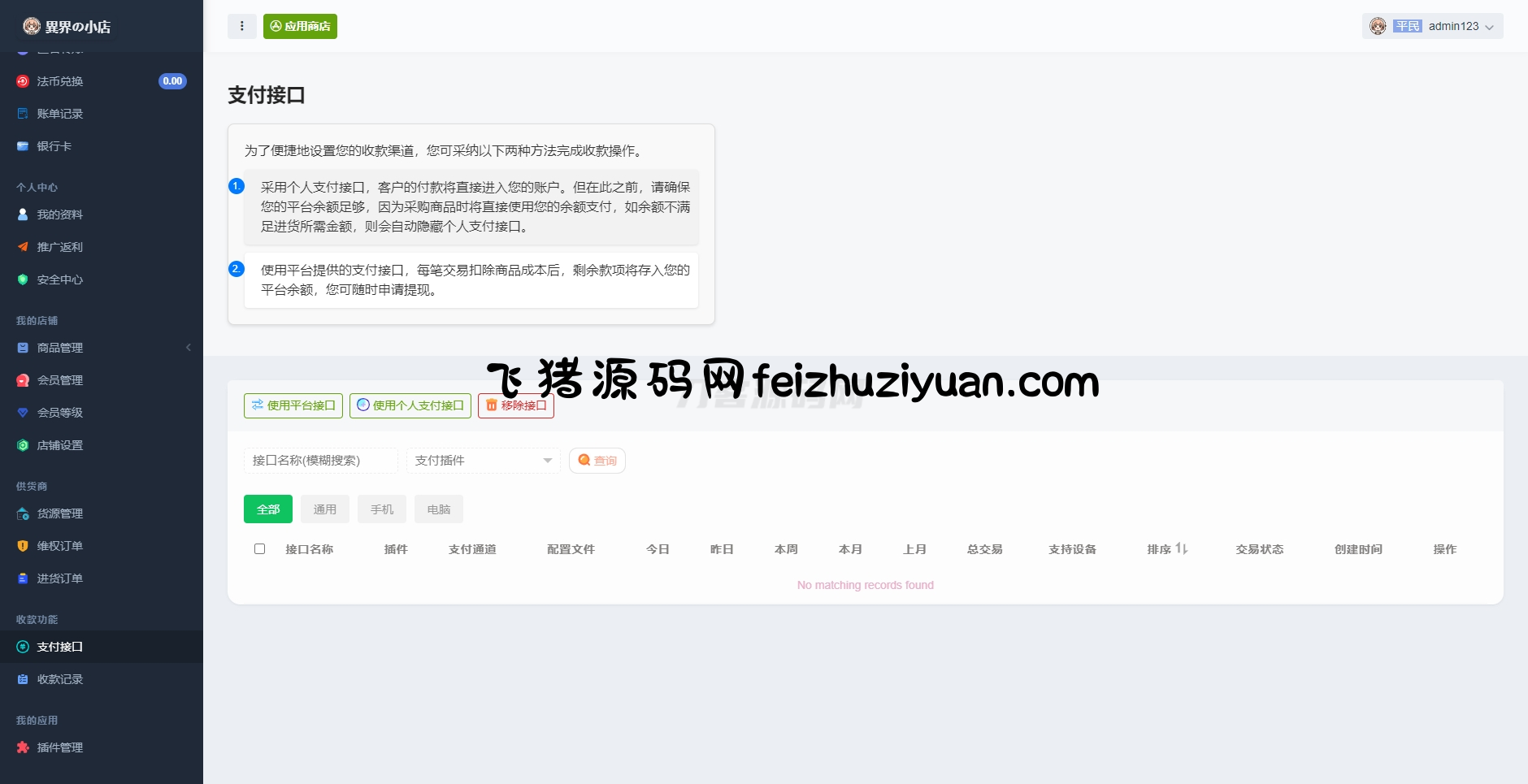
Task: Click the 会员等级 diamond icon
Action: pos(23,413)
